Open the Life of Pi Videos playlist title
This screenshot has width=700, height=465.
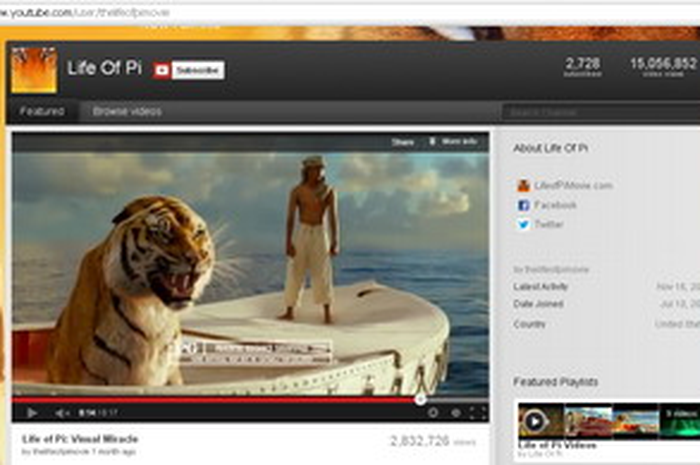(x=557, y=445)
